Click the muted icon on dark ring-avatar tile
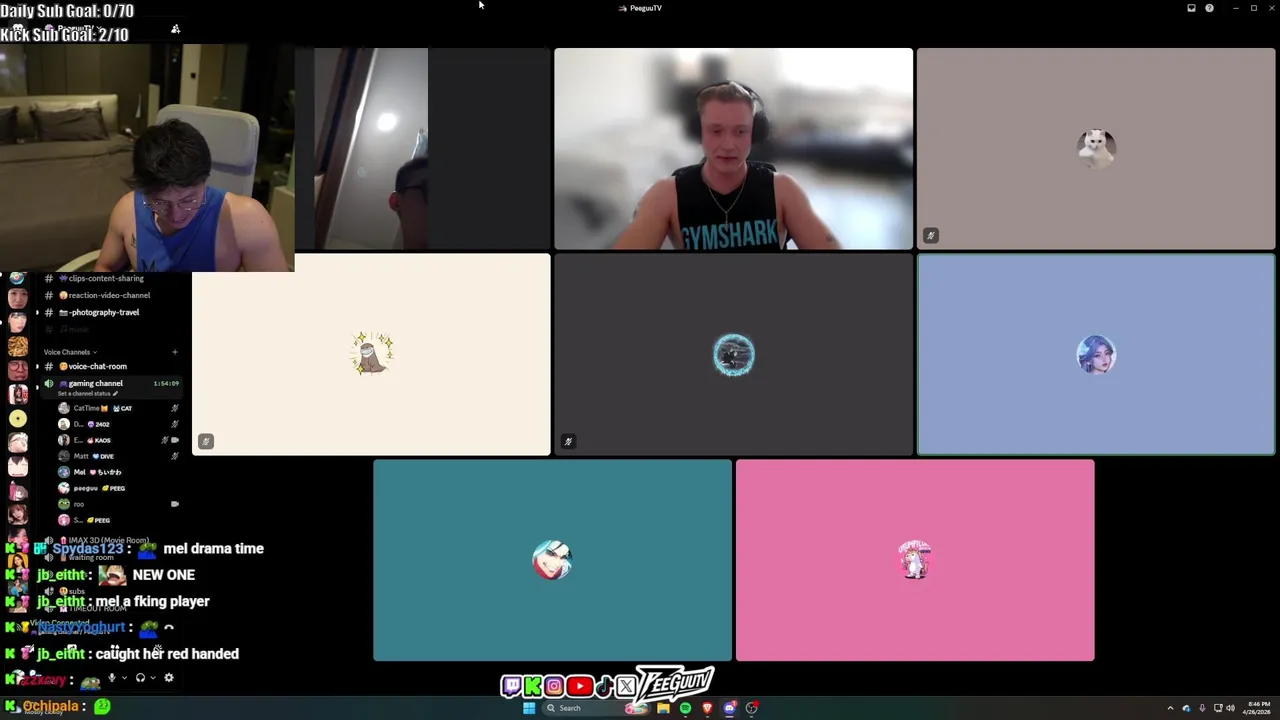This screenshot has height=720, width=1280. [568, 441]
